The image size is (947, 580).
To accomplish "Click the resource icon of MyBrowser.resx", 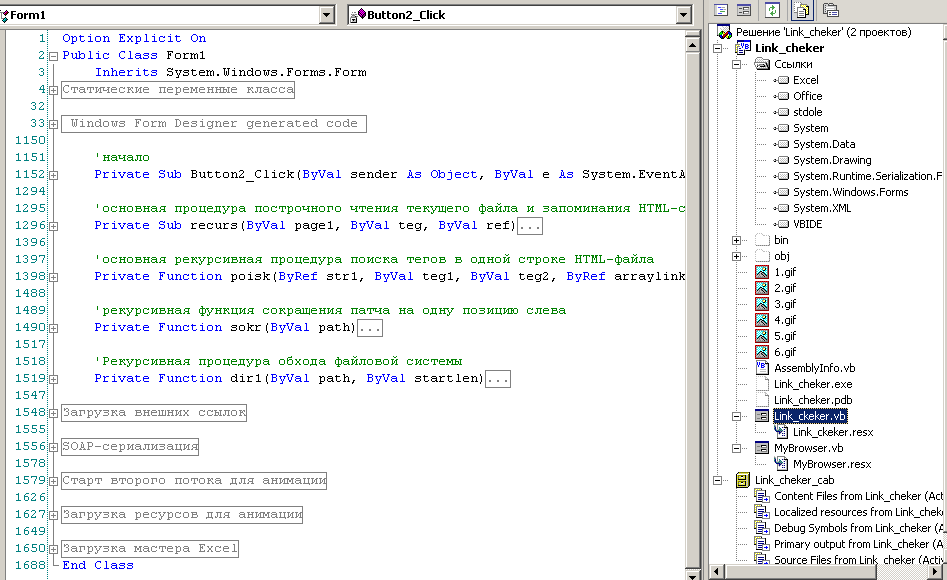I will click(x=781, y=464).
